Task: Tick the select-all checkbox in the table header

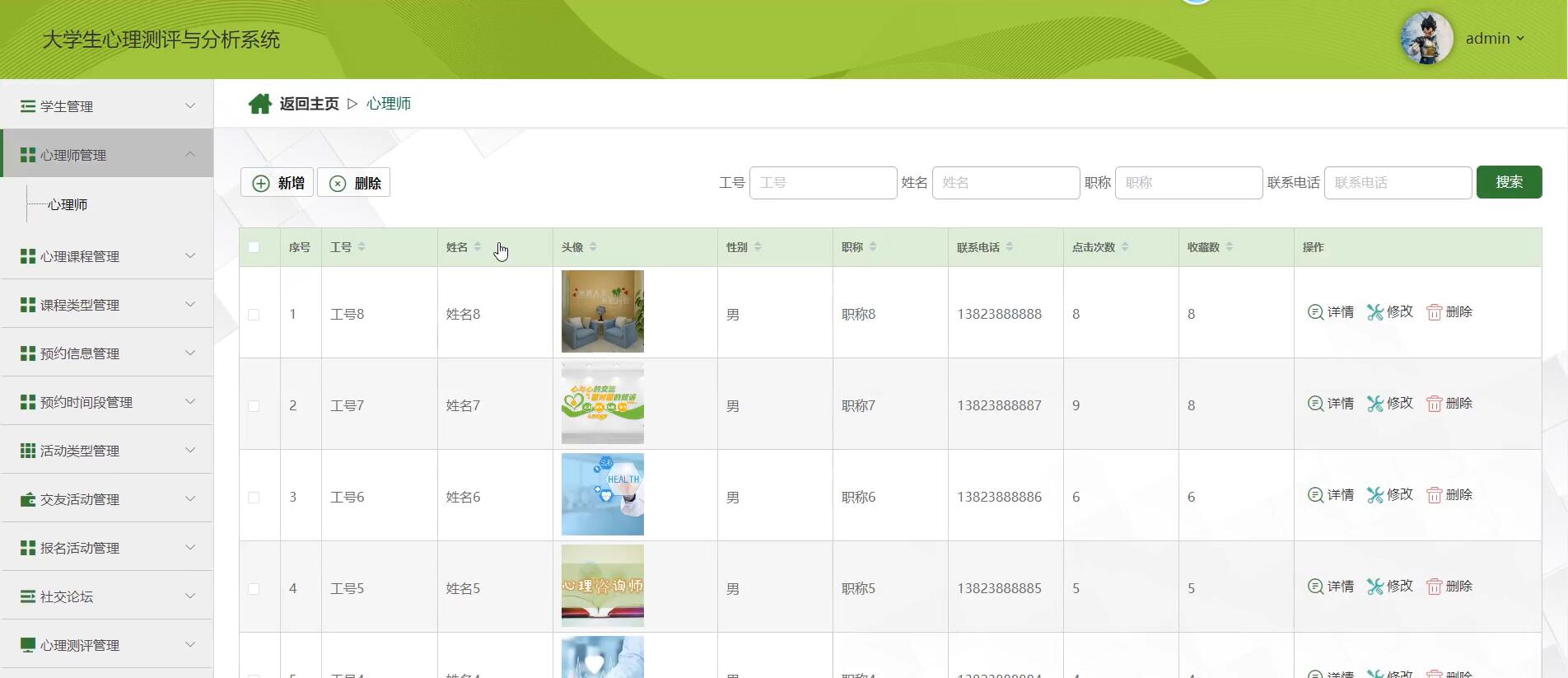Action: tap(254, 247)
